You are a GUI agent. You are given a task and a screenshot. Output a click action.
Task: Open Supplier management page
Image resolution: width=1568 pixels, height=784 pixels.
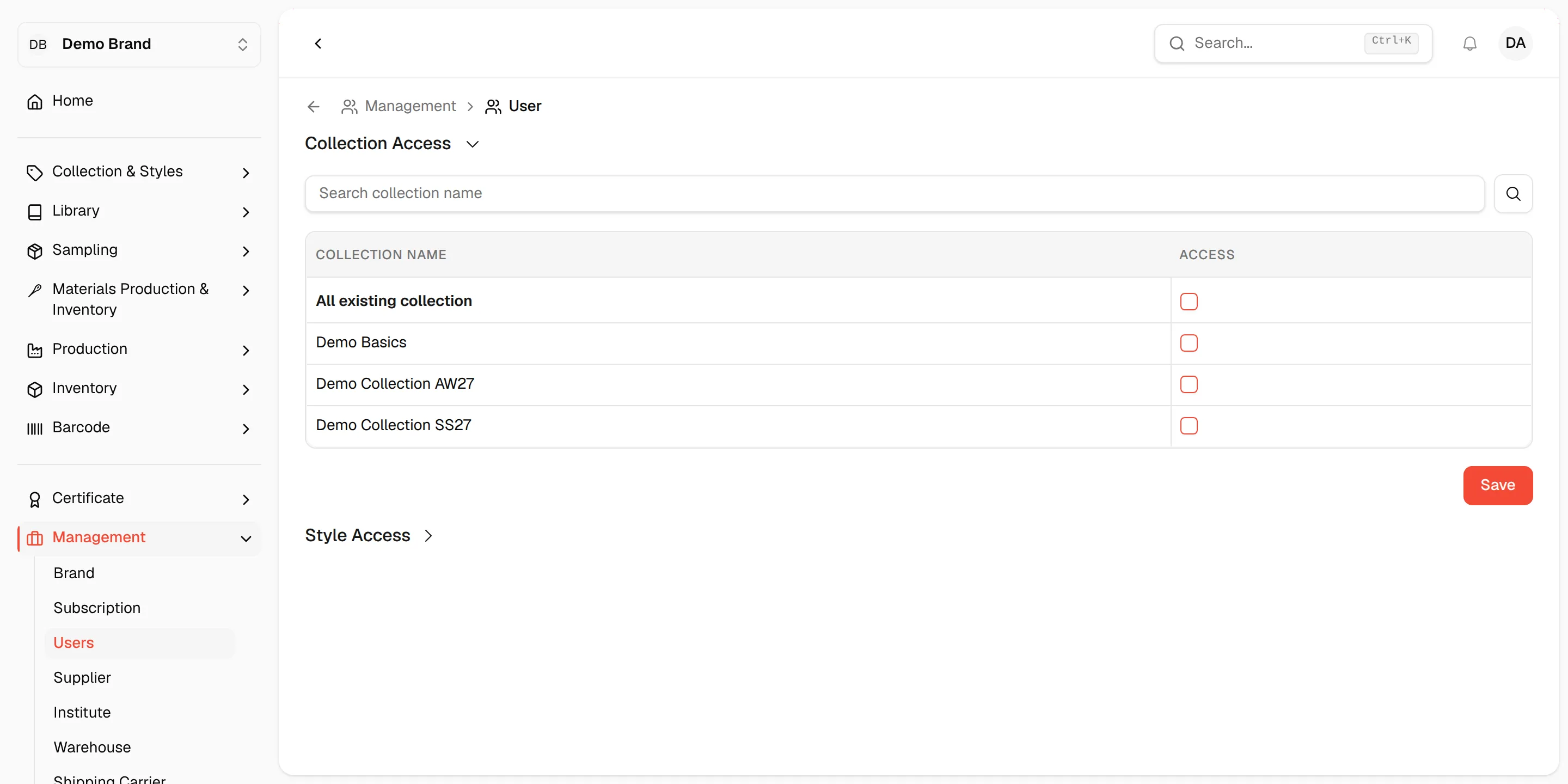82,677
